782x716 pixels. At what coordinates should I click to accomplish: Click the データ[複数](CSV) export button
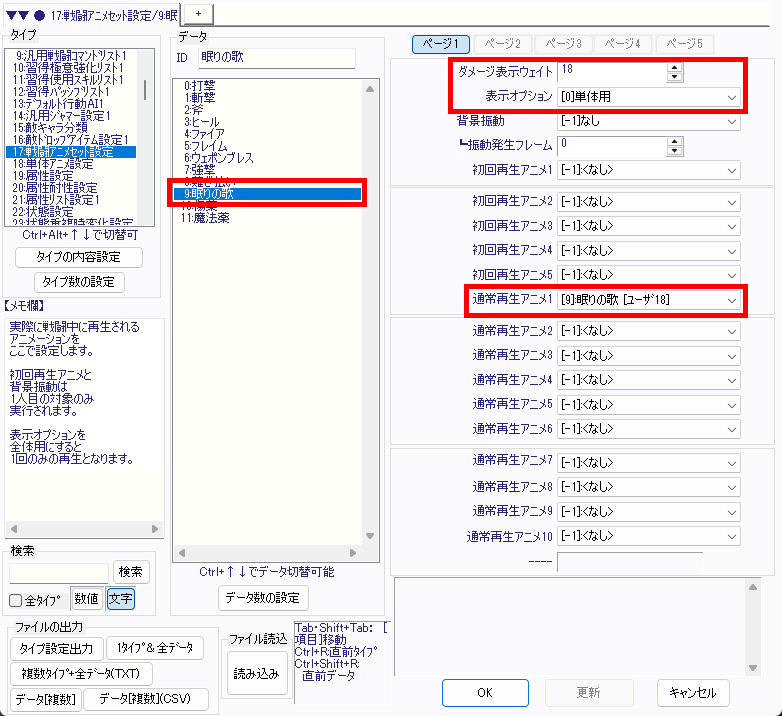[146, 699]
